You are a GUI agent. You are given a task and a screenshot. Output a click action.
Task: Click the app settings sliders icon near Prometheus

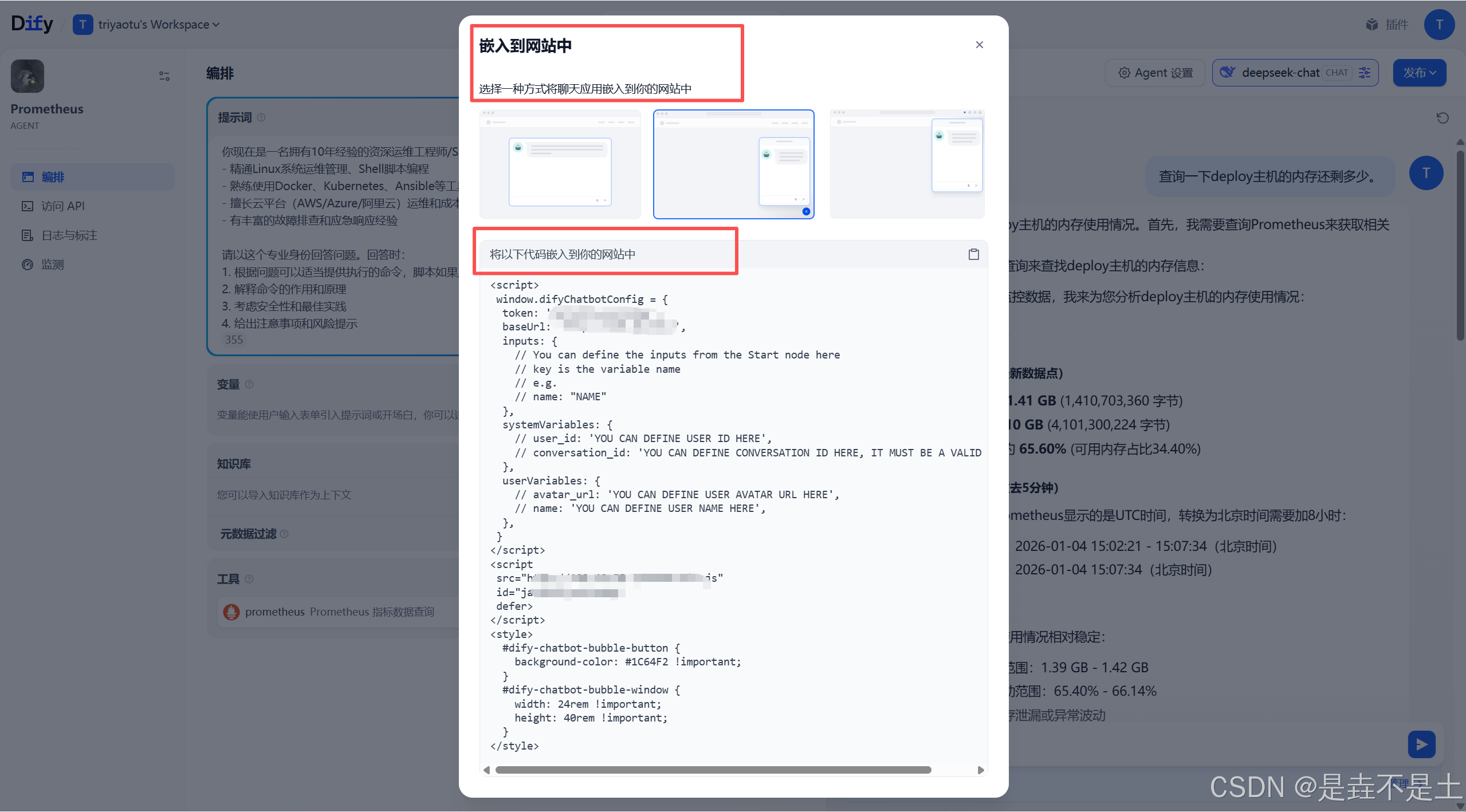coord(164,76)
